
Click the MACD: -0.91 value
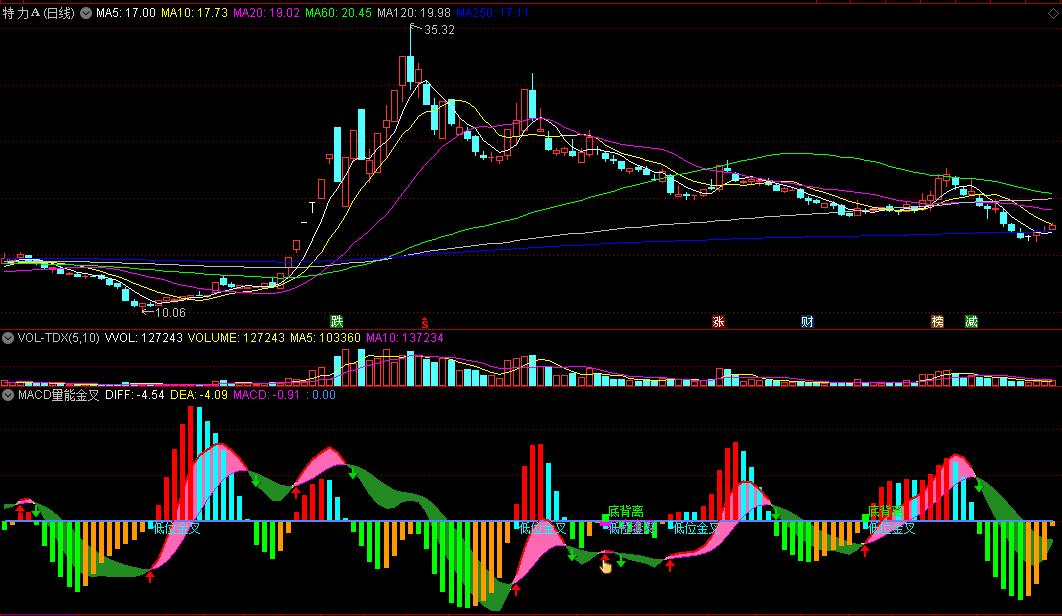pyautogui.click(x=266, y=394)
